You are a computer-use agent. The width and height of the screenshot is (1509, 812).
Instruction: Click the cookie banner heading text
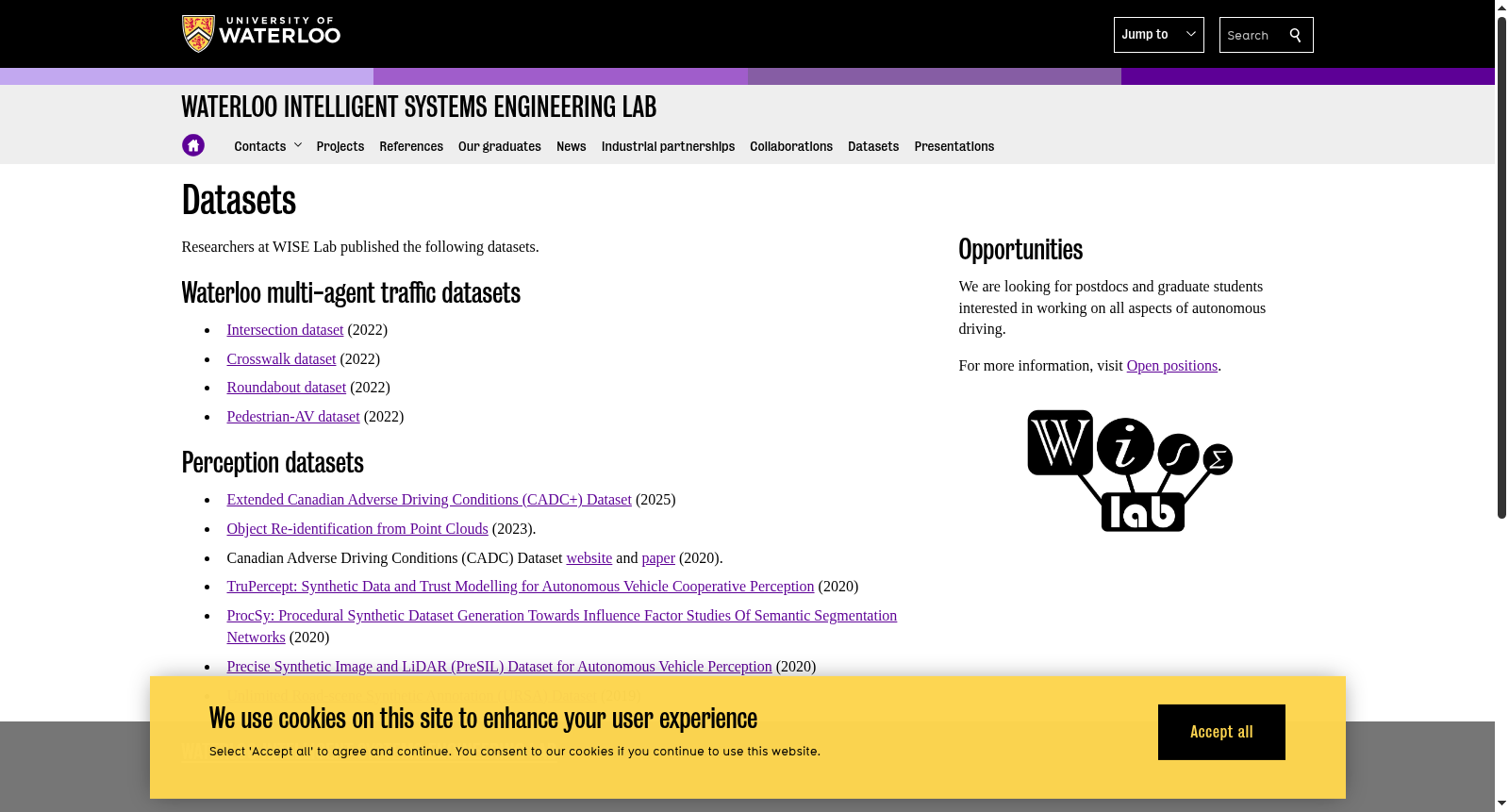point(483,719)
